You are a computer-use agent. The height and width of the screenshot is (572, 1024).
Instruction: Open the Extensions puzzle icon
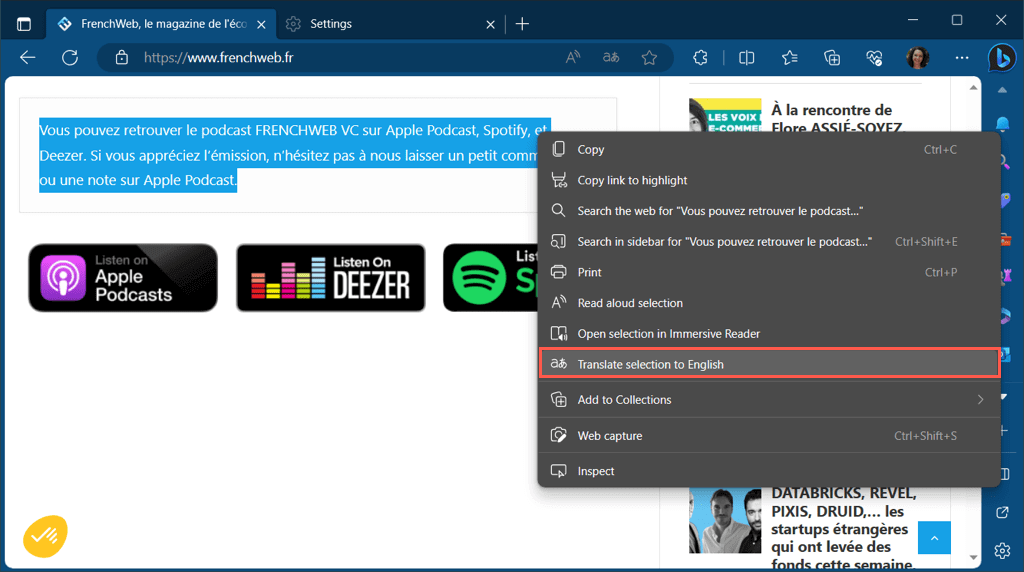[701, 58]
